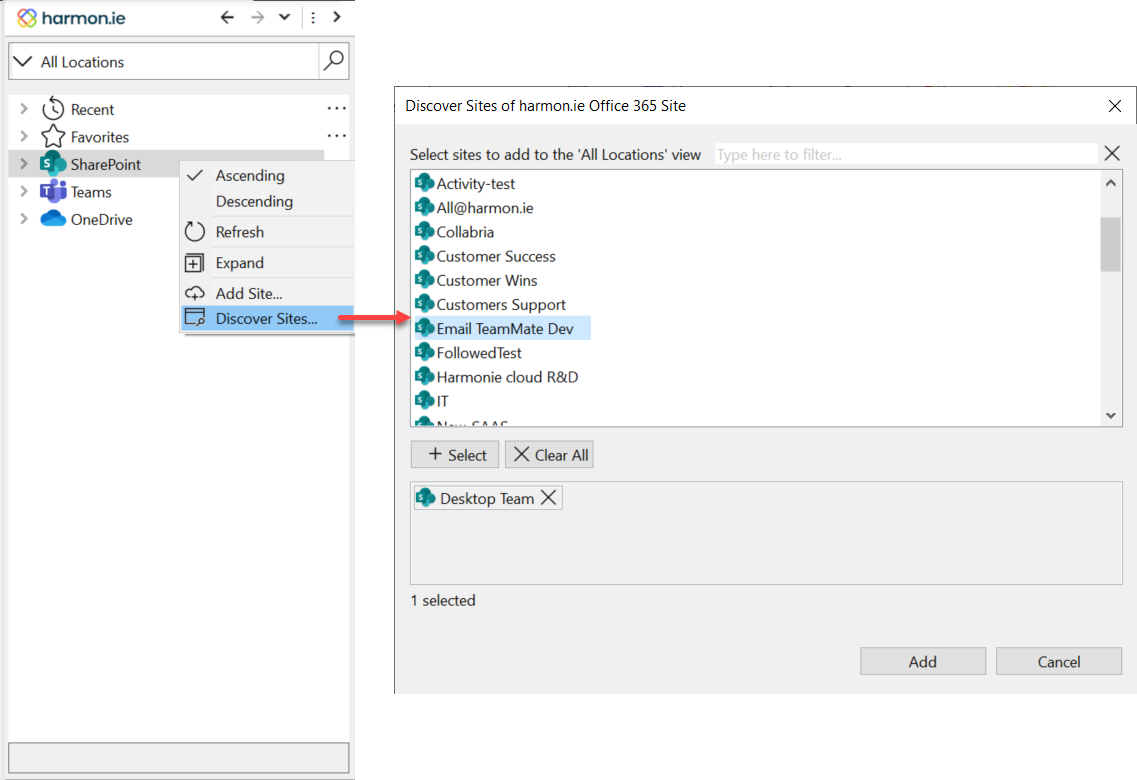Click the Recent clock icon

(53, 109)
